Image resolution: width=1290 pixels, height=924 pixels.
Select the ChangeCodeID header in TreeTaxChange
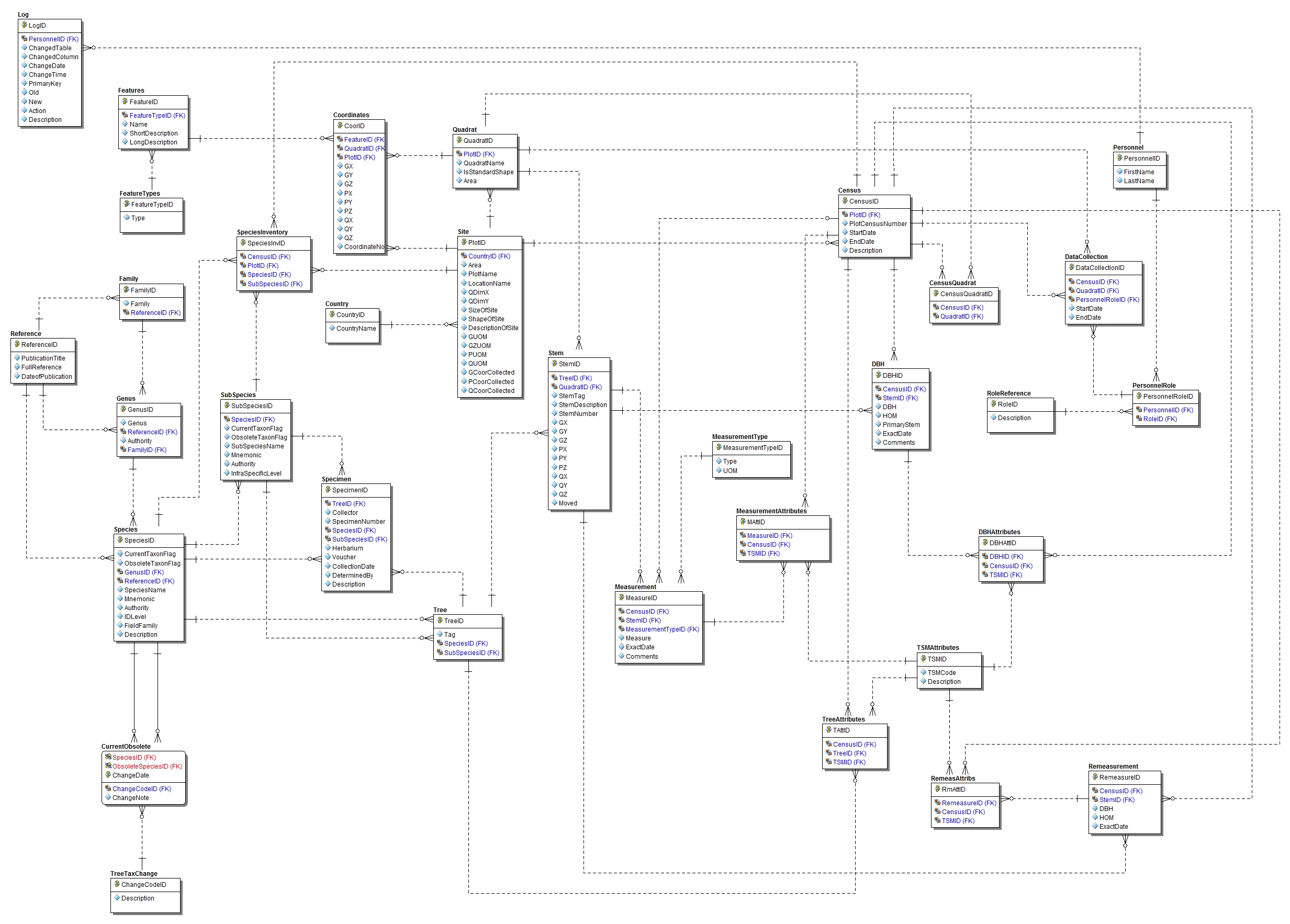click(143, 884)
